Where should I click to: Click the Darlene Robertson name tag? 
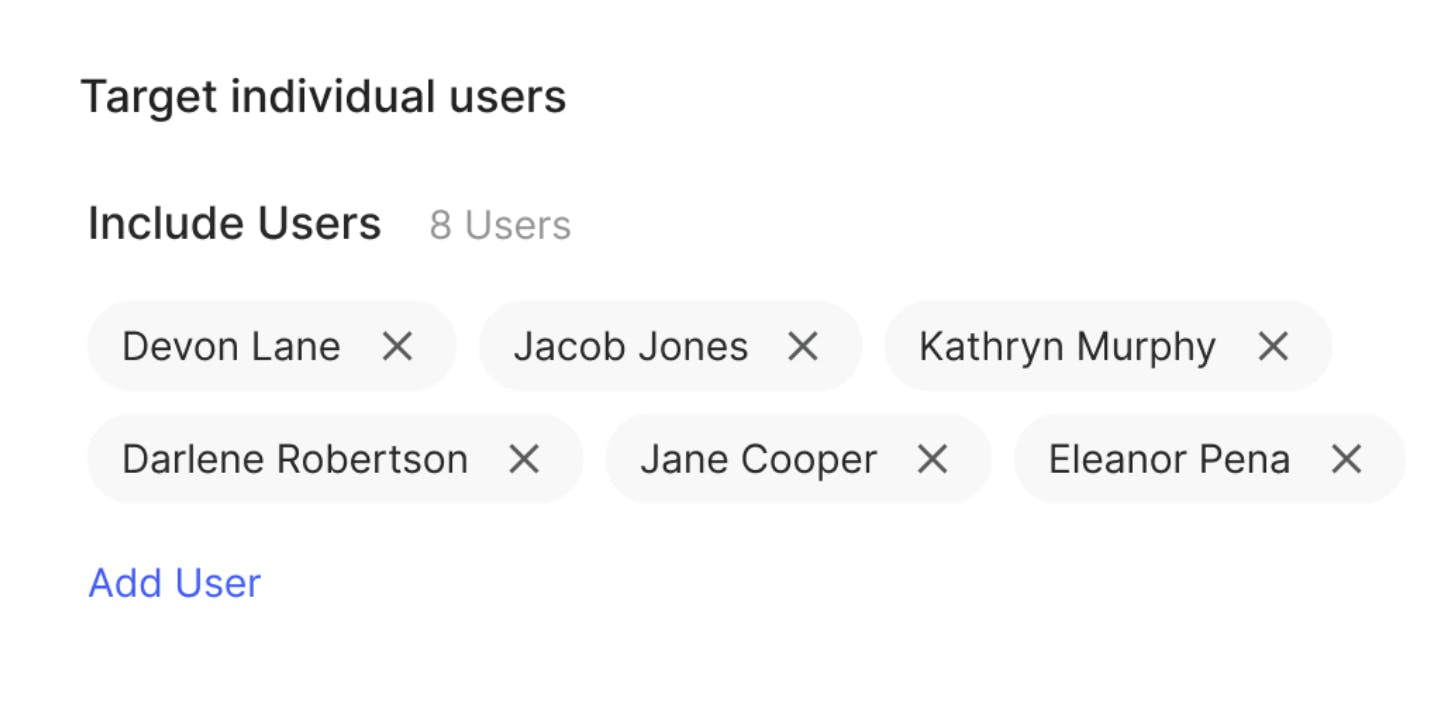(x=295, y=460)
